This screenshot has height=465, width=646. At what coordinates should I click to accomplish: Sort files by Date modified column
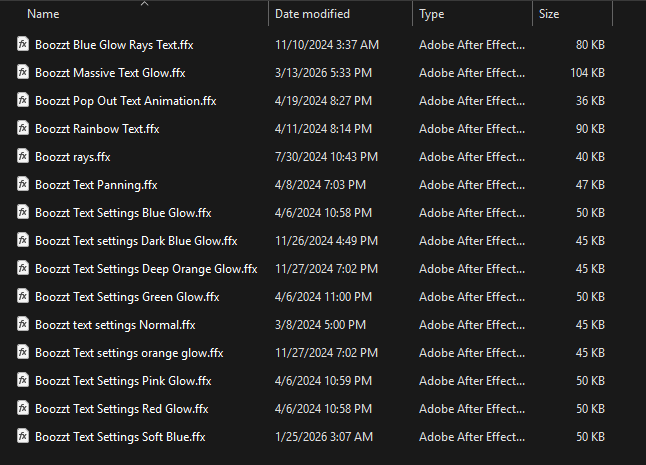[x=312, y=14]
